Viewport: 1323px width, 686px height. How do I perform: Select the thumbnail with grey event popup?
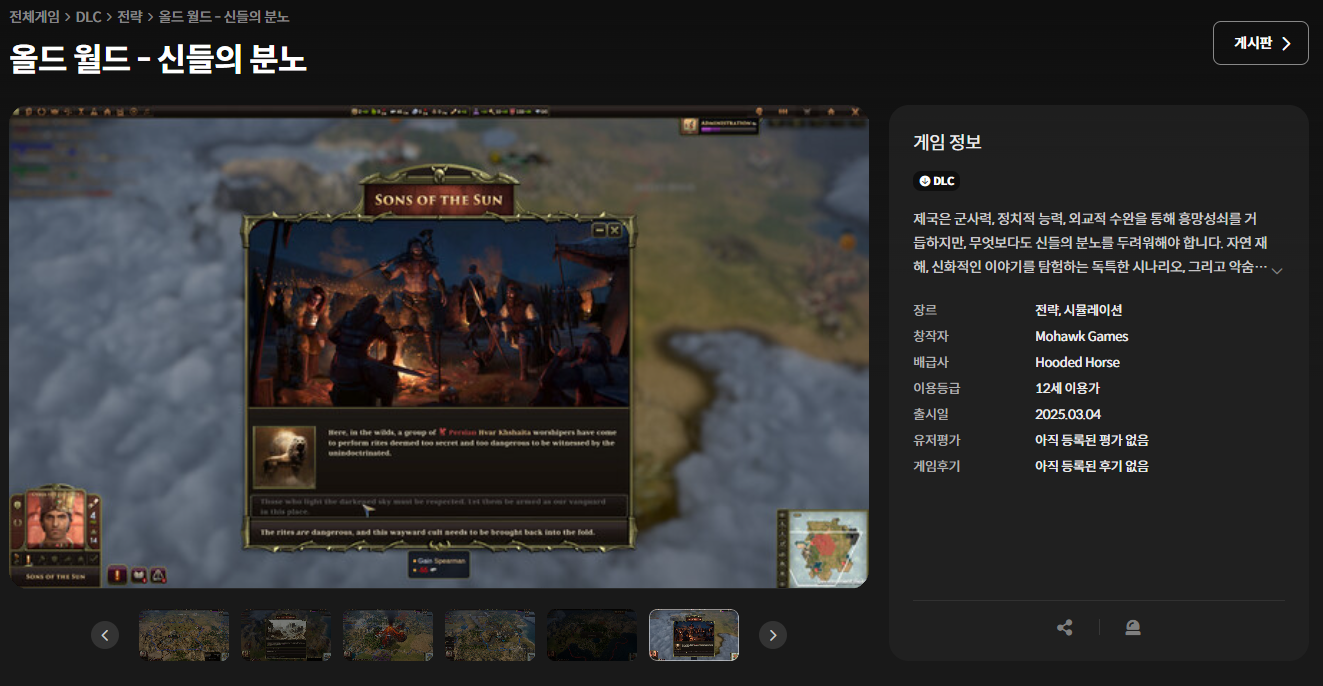click(x=286, y=635)
